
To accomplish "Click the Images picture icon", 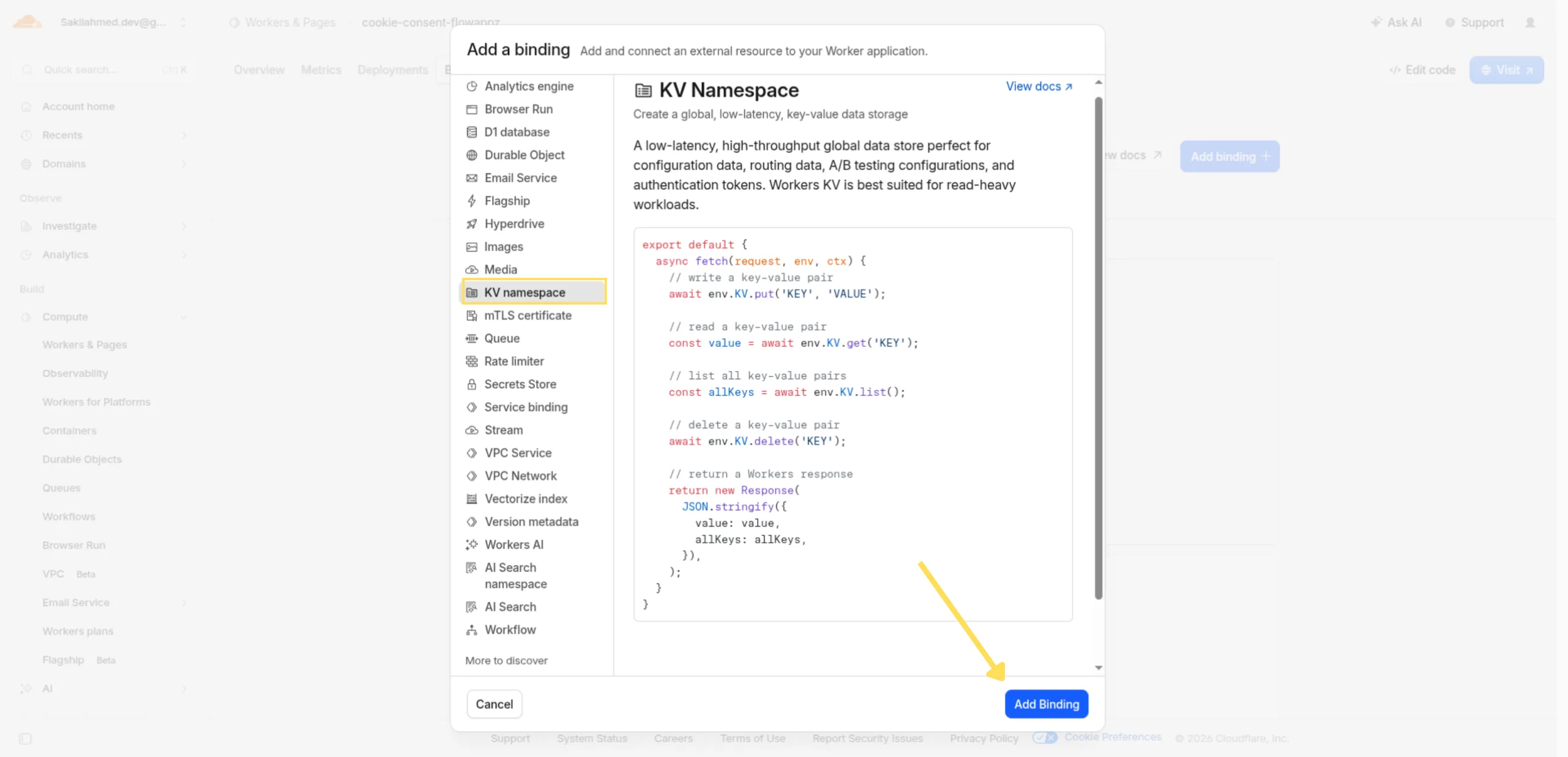I will tap(471, 247).
